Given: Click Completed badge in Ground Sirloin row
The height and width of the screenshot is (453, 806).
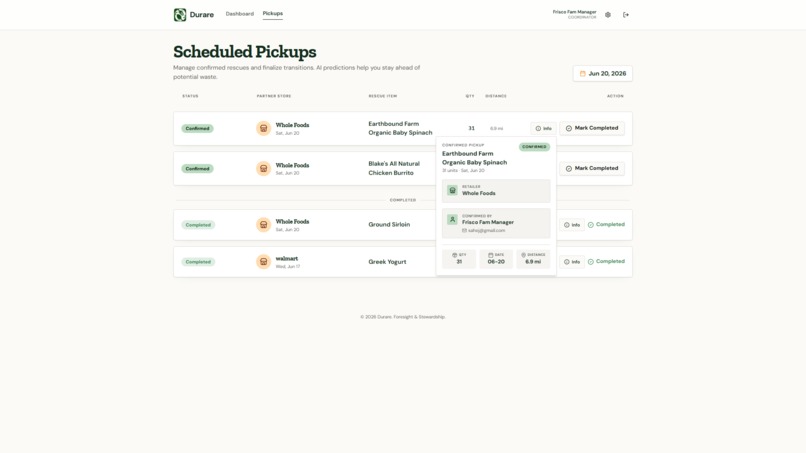Looking at the screenshot, I should pyautogui.click(x=198, y=225).
